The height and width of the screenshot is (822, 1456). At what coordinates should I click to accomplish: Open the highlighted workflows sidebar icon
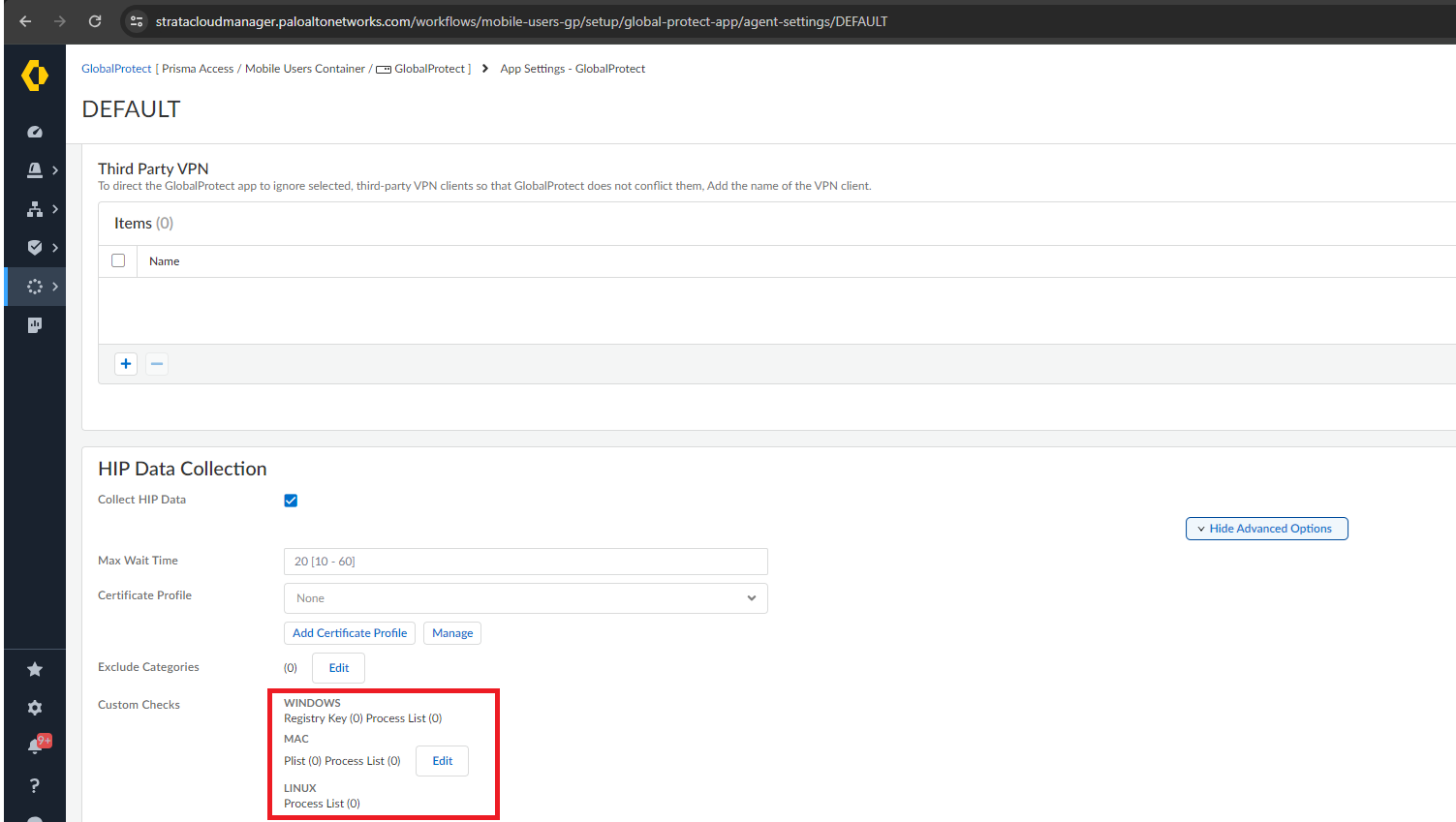point(35,287)
